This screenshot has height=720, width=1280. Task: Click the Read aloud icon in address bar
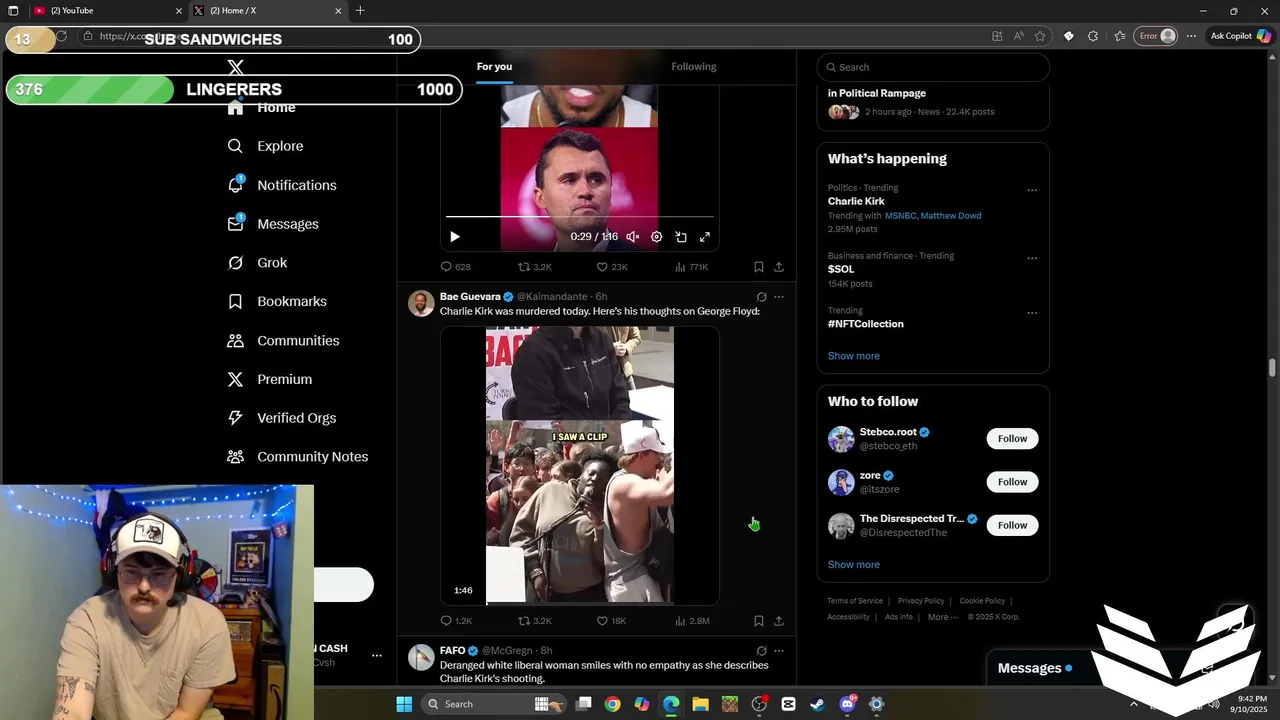click(1018, 36)
